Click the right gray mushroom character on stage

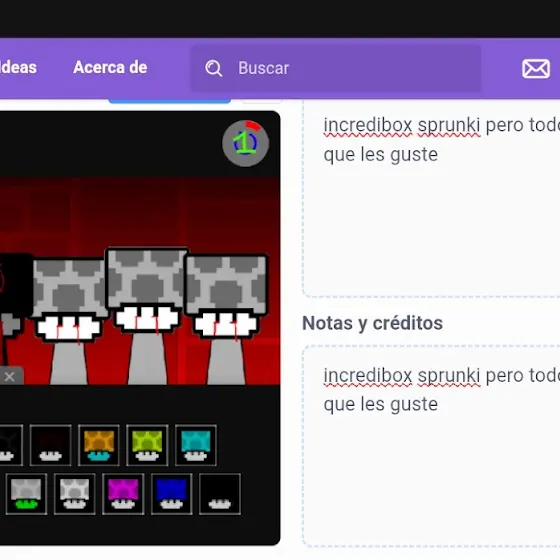226,319
